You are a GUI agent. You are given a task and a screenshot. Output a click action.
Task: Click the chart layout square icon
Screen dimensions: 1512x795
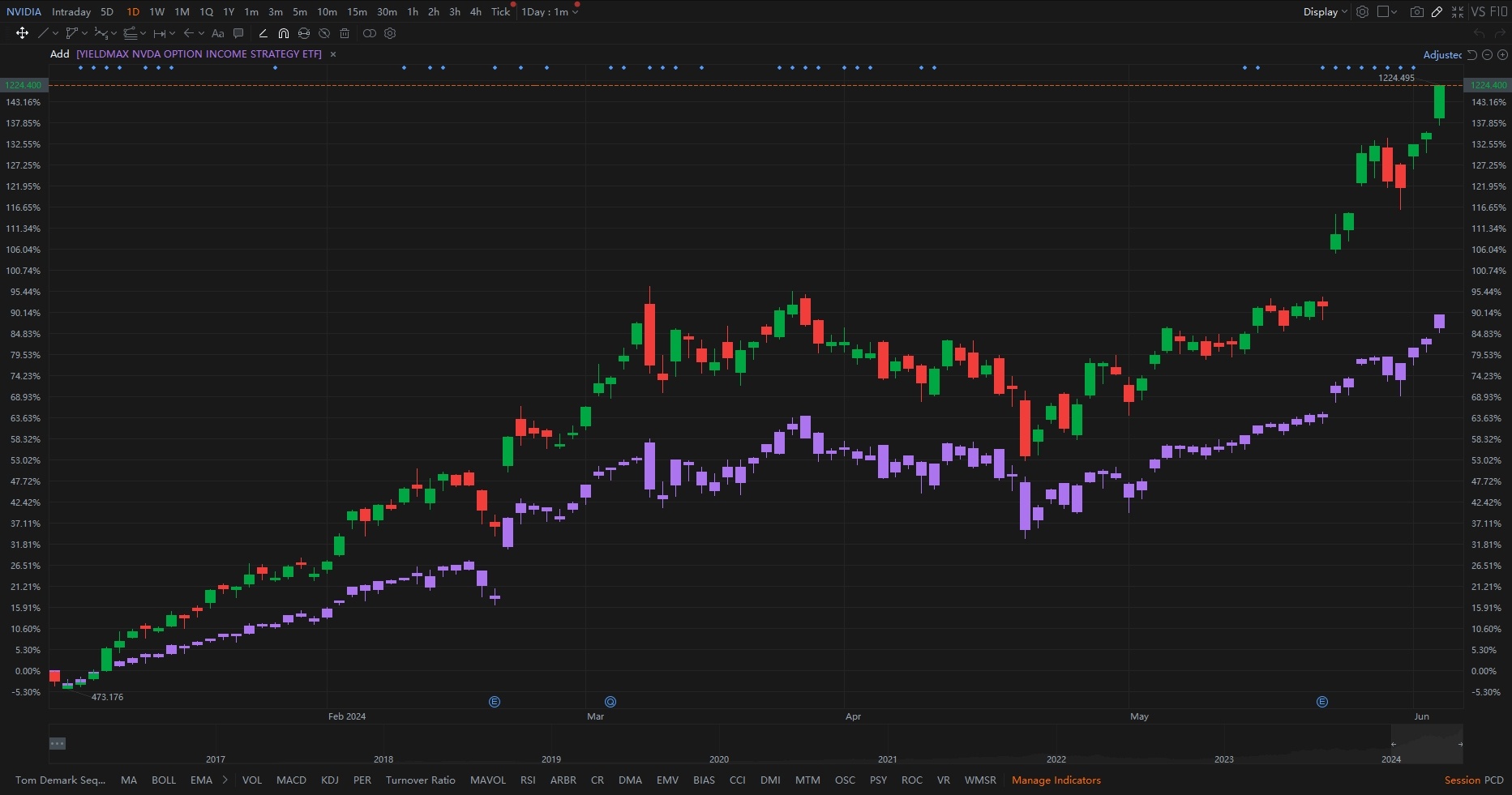(x=1383, y=11)
